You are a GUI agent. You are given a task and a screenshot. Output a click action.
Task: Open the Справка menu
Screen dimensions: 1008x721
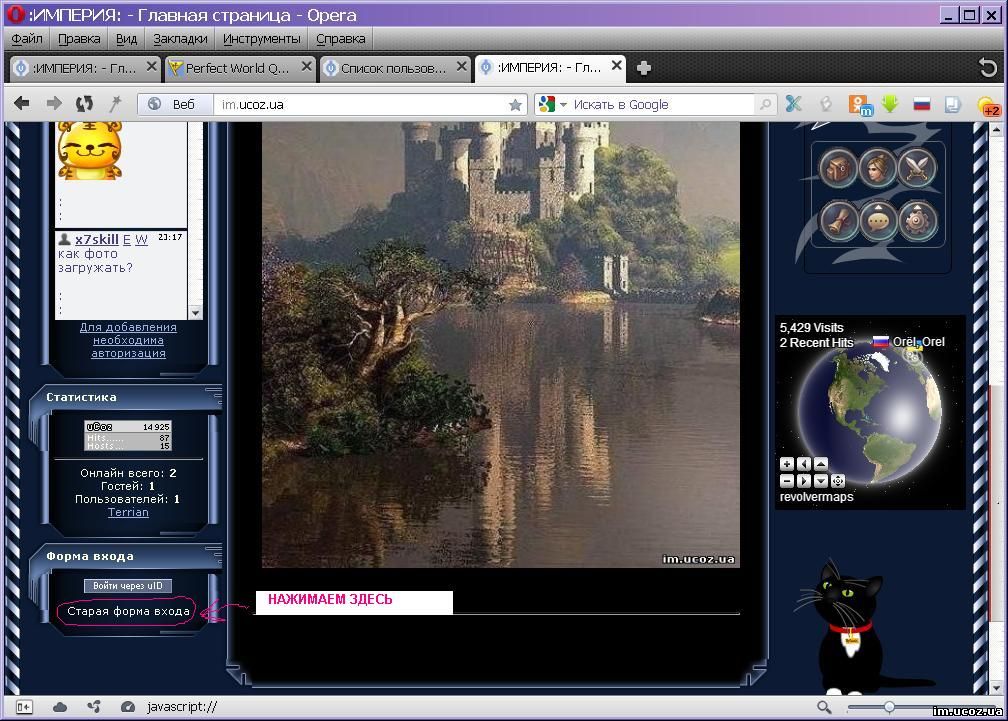pyautogui.click(x=341, y=39)
